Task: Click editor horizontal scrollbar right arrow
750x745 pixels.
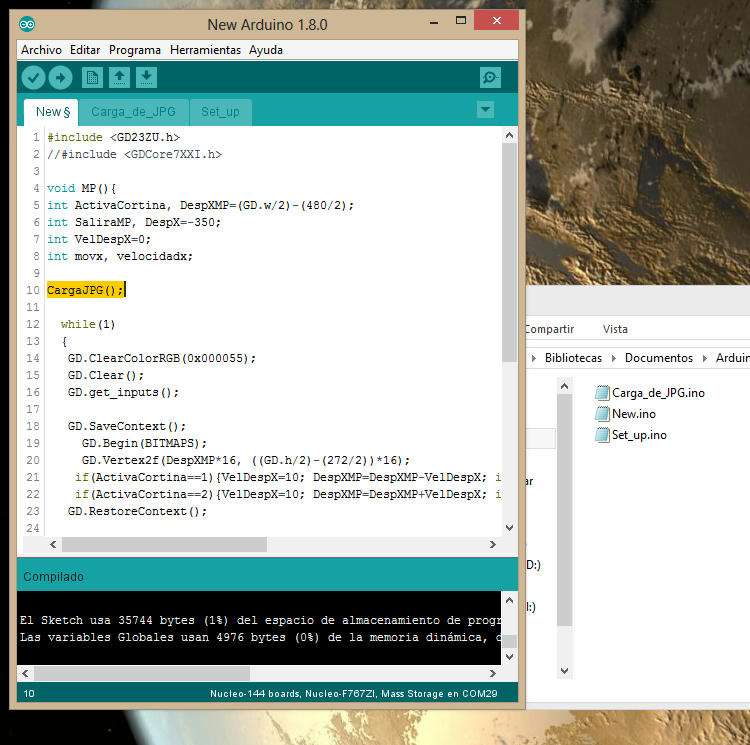Action: pos(493,545)
